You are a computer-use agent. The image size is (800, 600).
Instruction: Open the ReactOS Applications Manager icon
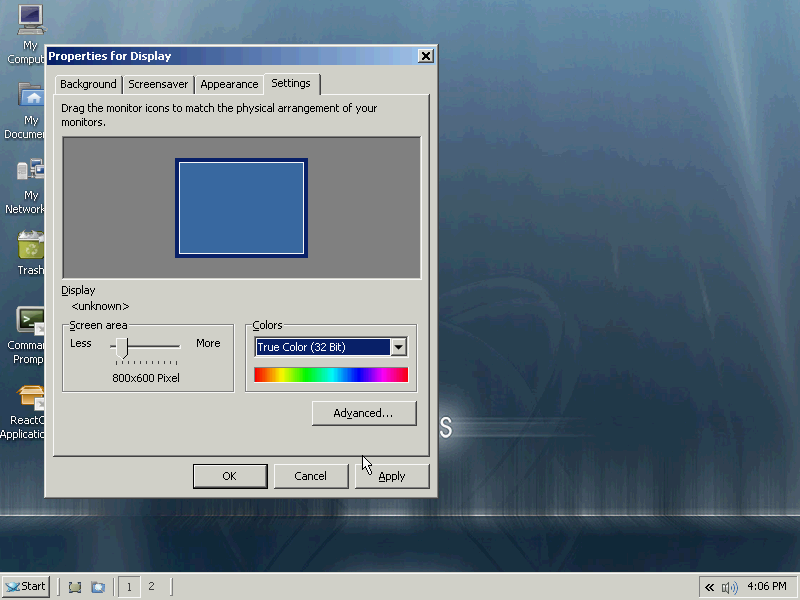pos(31,397)
